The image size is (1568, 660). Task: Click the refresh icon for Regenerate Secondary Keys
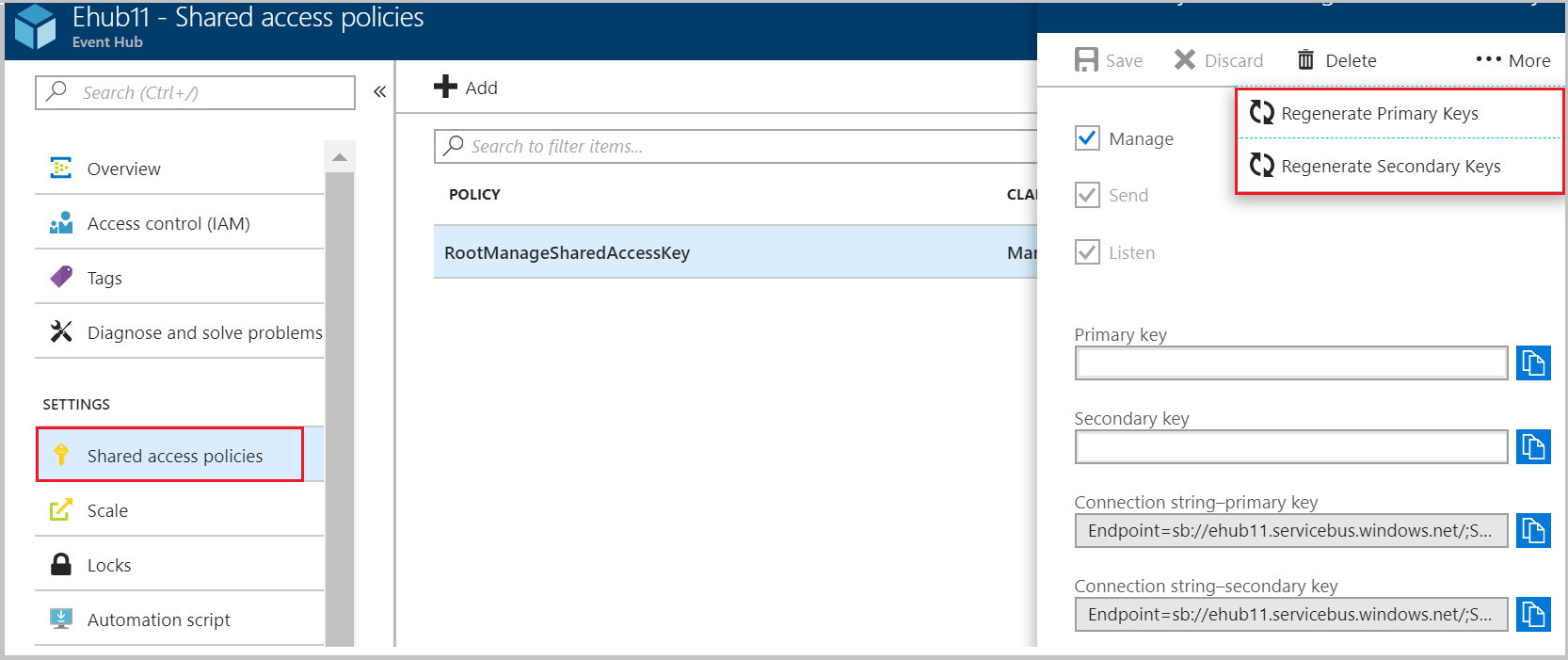tap(1261, 166)
